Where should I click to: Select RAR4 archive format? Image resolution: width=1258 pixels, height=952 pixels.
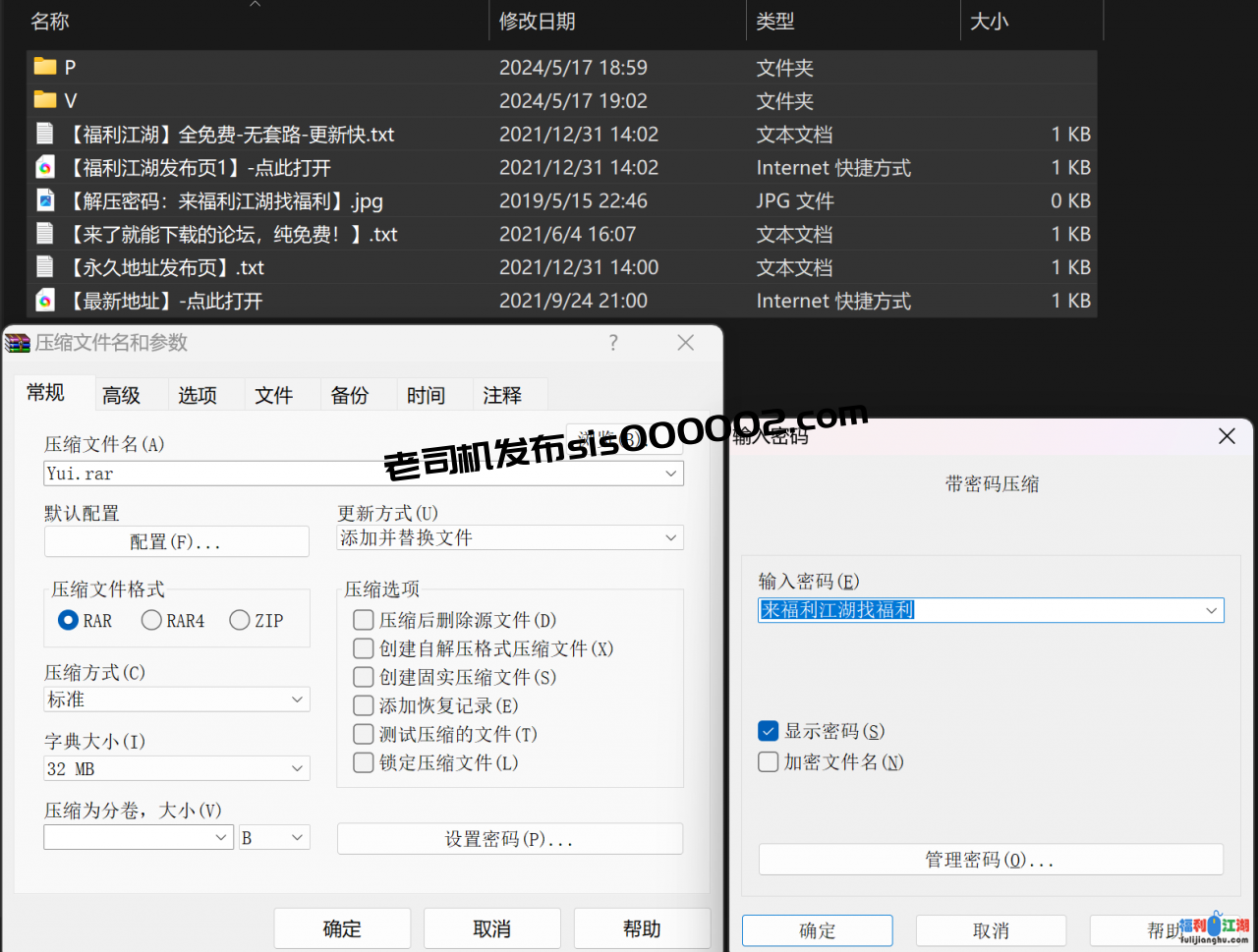pyautogui.click(x=151, y=620)
